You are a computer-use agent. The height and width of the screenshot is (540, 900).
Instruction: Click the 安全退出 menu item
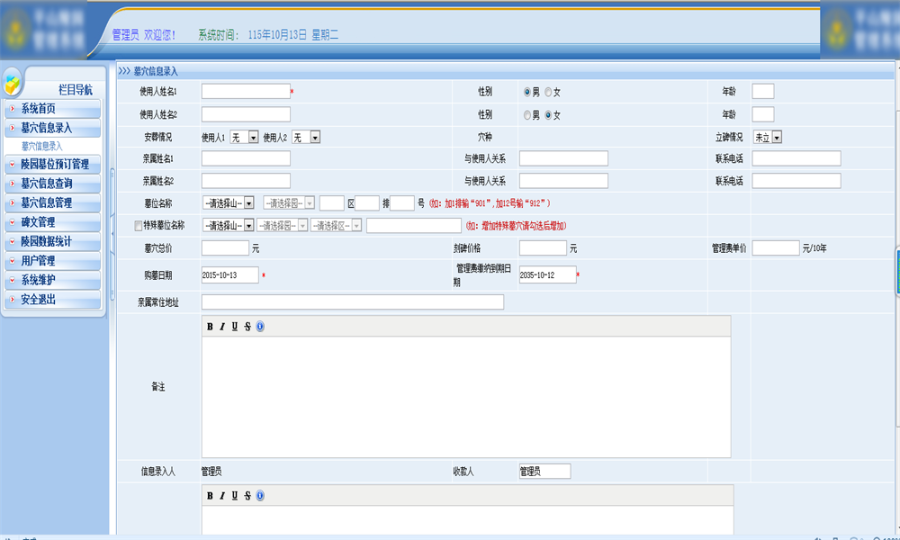point(53,300)
